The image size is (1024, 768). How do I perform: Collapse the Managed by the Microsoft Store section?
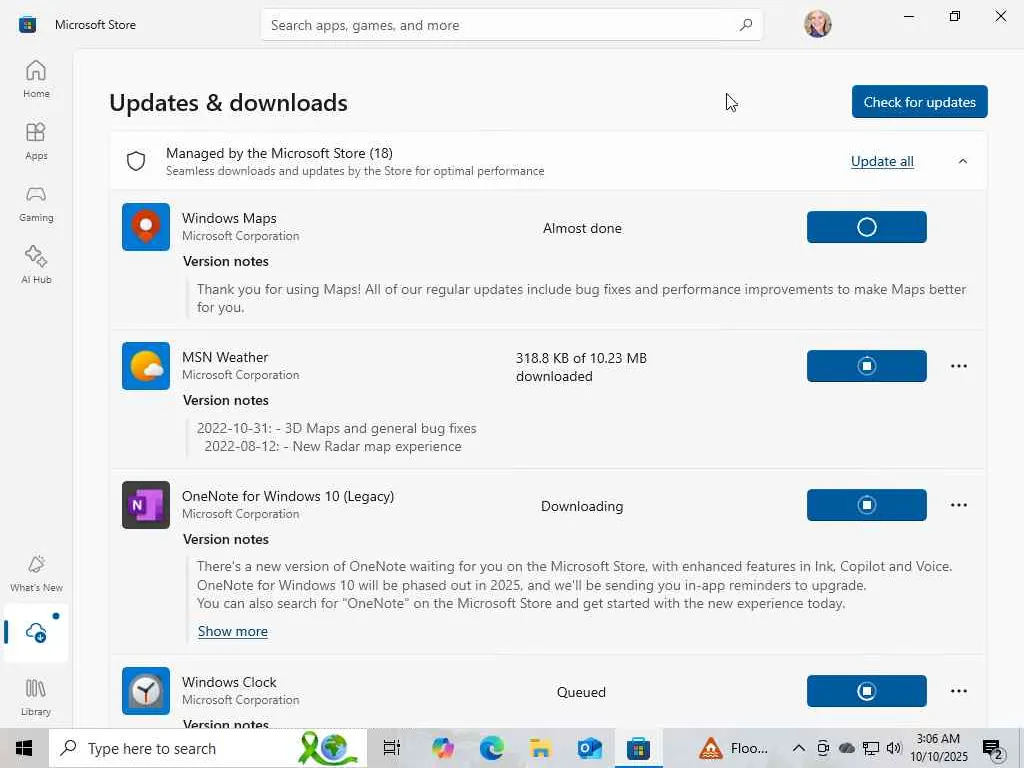tap(963, 161)
